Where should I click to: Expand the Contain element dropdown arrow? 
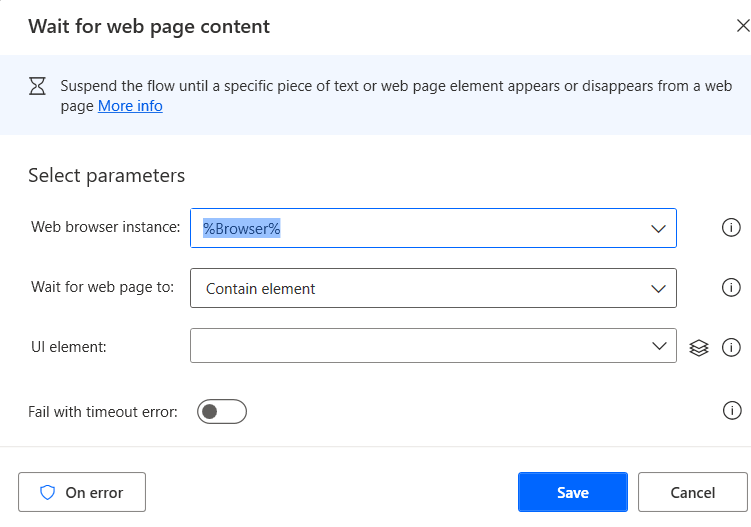click(658, 288)
